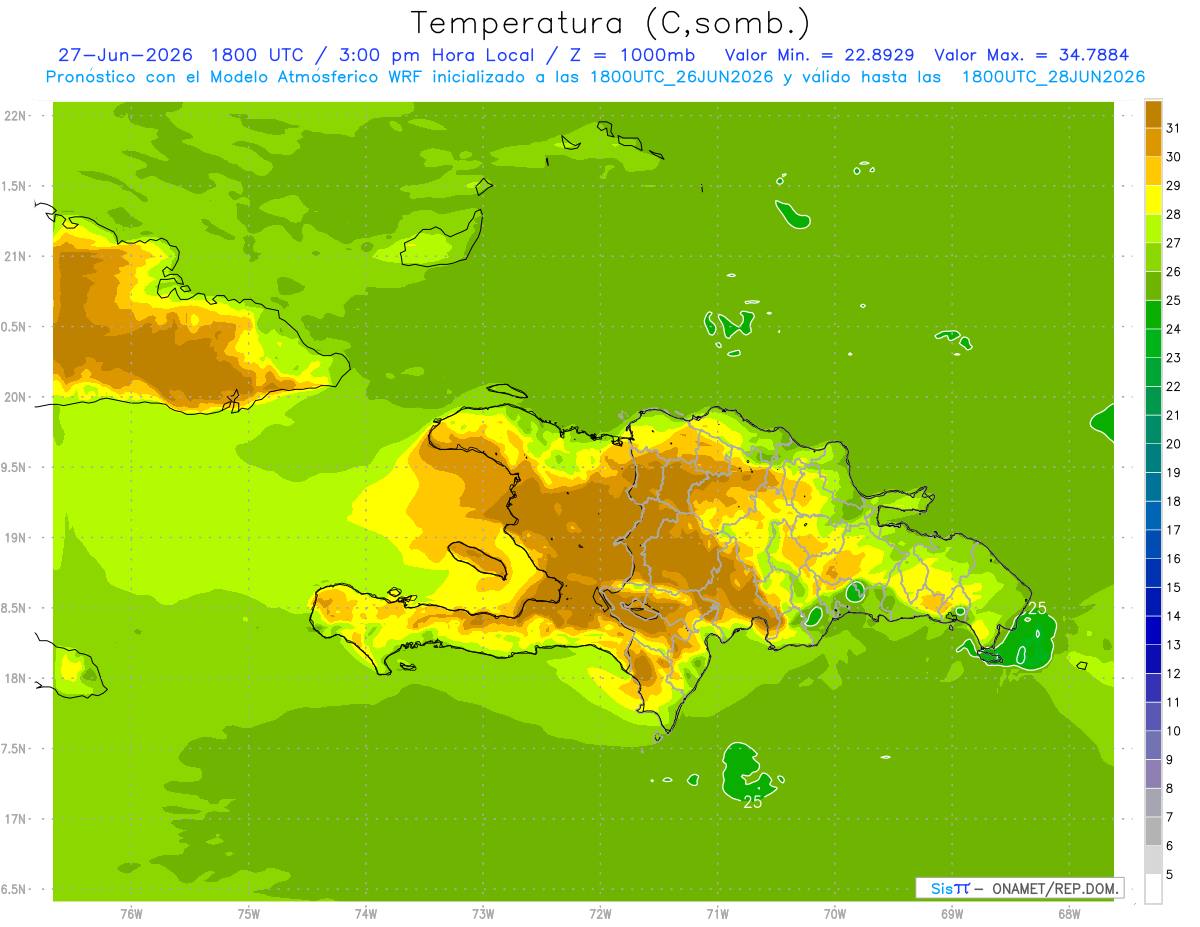Click the "SisTT - ONAMET/REP.DOM." credit box
This screenshot has height=927, width=1200.
coord(1019,888)
